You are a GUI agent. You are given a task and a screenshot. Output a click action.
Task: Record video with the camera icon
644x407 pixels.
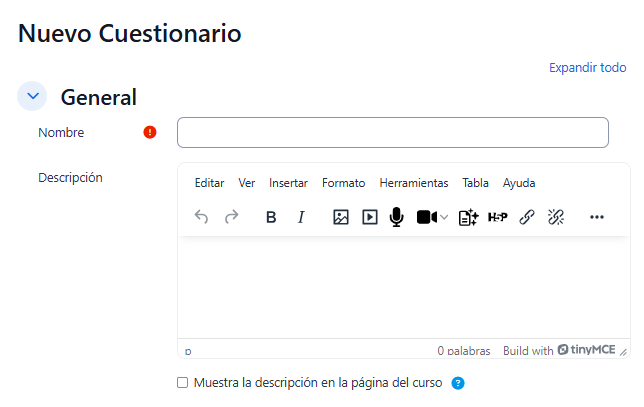(426, 217)
